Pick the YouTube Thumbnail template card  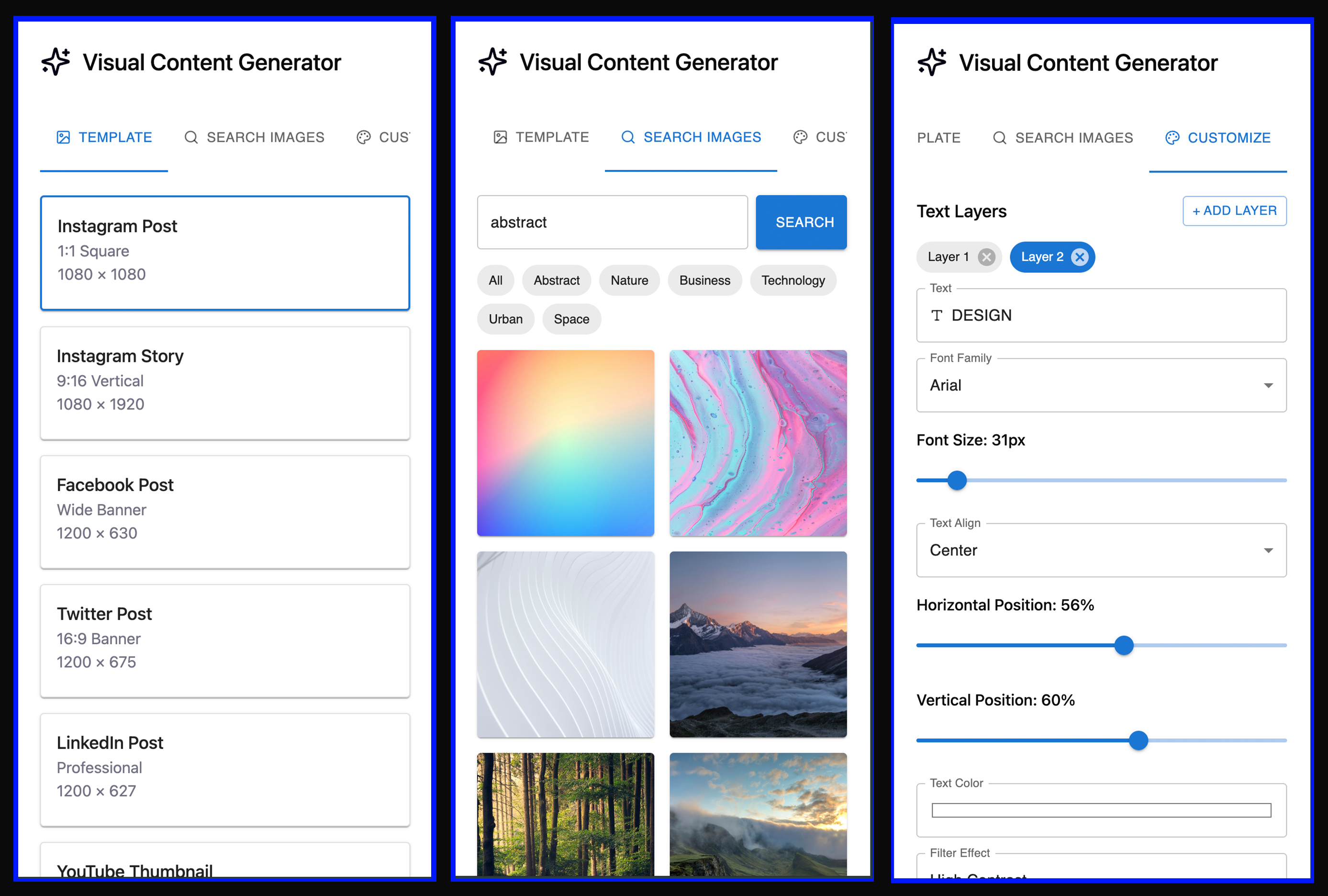[x=225, y=860]
